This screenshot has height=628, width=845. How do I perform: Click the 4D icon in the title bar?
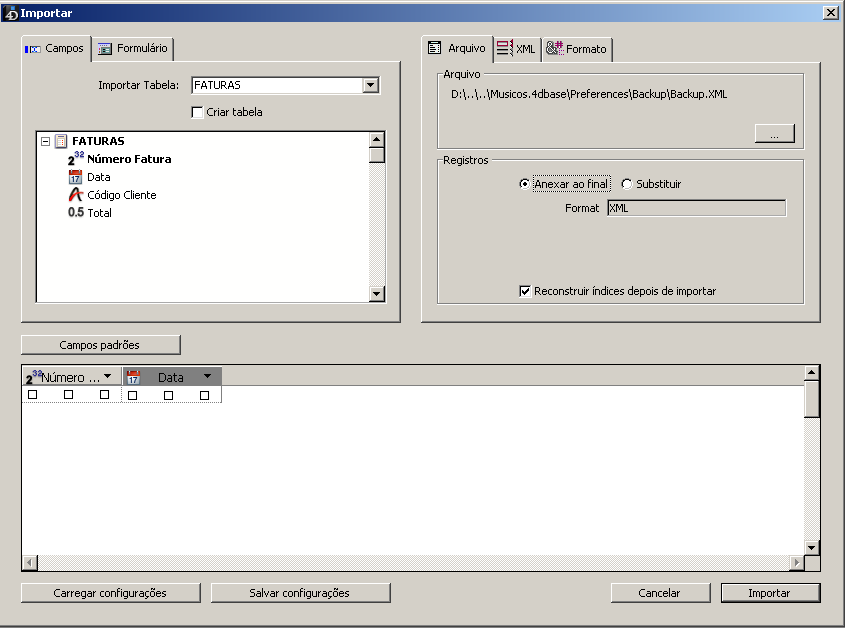[11, 12]
